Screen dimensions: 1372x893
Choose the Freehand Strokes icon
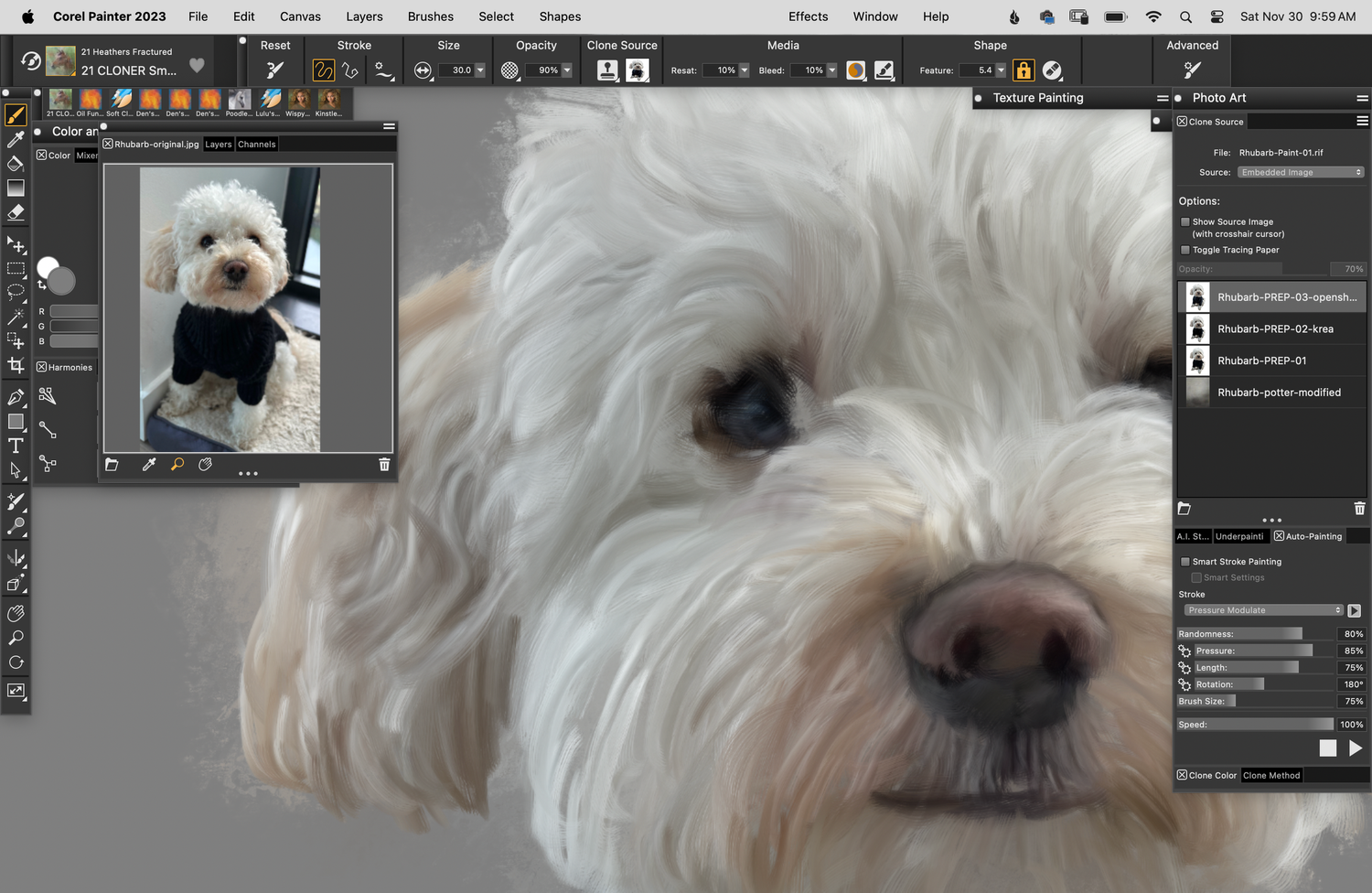[x=323, y=70]
